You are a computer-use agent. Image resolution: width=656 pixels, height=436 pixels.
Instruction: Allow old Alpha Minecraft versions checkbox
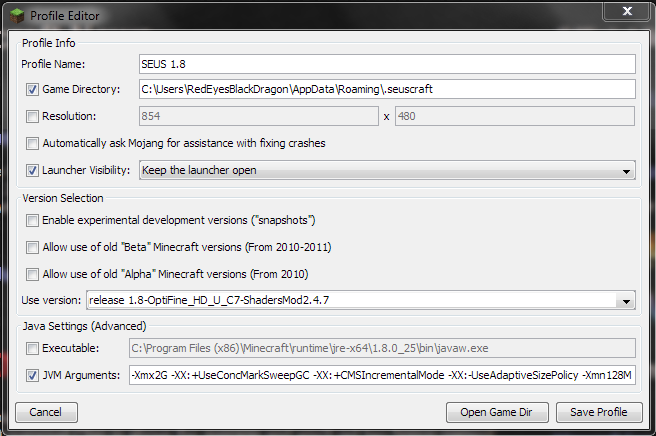tap(32, 274)
